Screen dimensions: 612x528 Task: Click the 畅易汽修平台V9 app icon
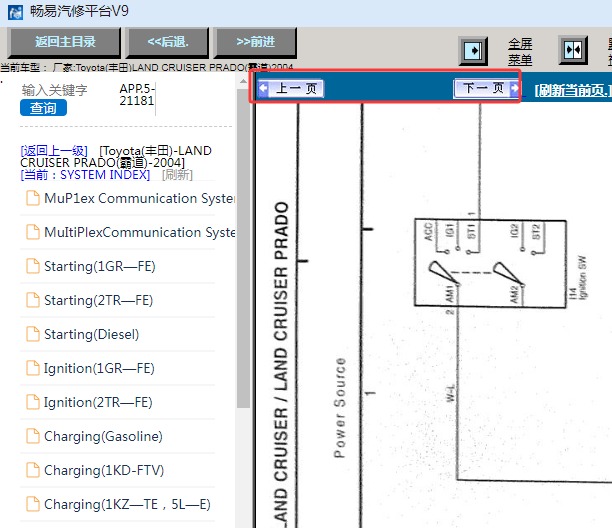16,12
